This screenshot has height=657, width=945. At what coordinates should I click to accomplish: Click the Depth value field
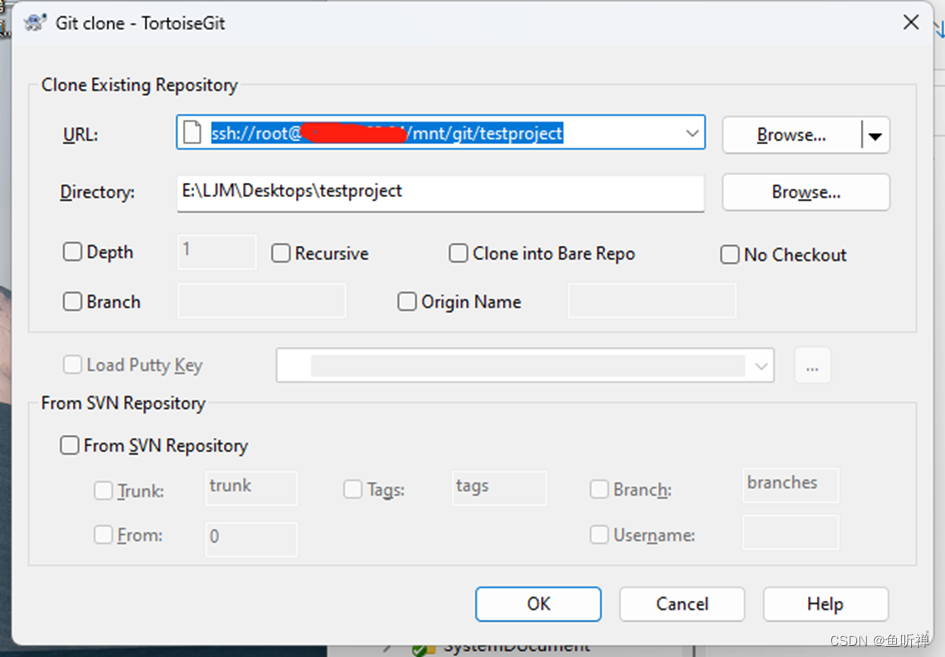pyautogui.click(x=217, y=252)
